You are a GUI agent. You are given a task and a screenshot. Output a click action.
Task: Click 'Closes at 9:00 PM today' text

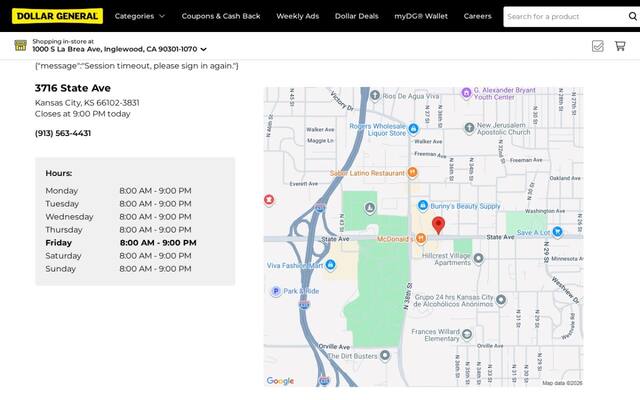pos(82,114)
